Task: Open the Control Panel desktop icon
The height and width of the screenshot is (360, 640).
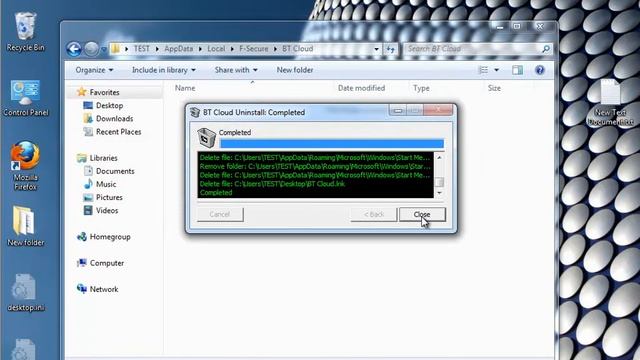Action: coord(26,98)
